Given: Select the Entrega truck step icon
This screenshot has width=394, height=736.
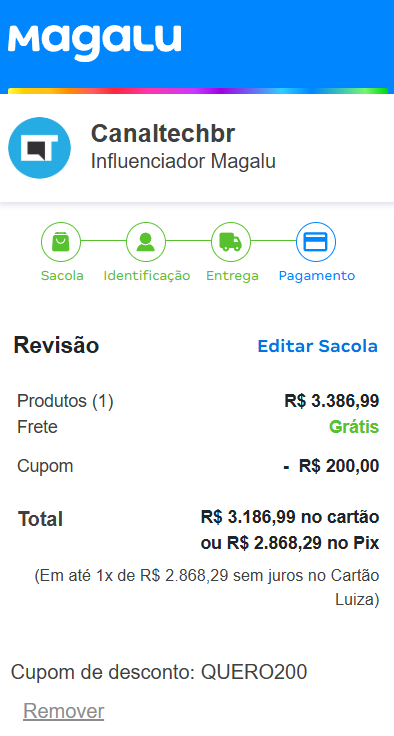Looking at the screenshot, I should 231,242.
